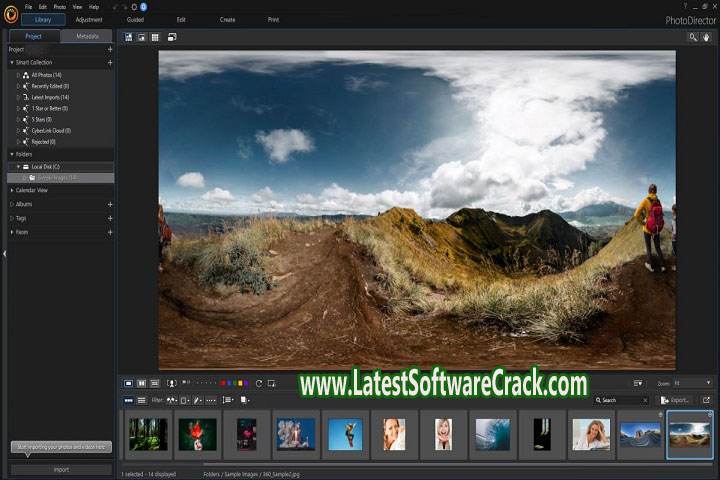Add a new project with plus icon
The image size is (720, 480).
110,49
